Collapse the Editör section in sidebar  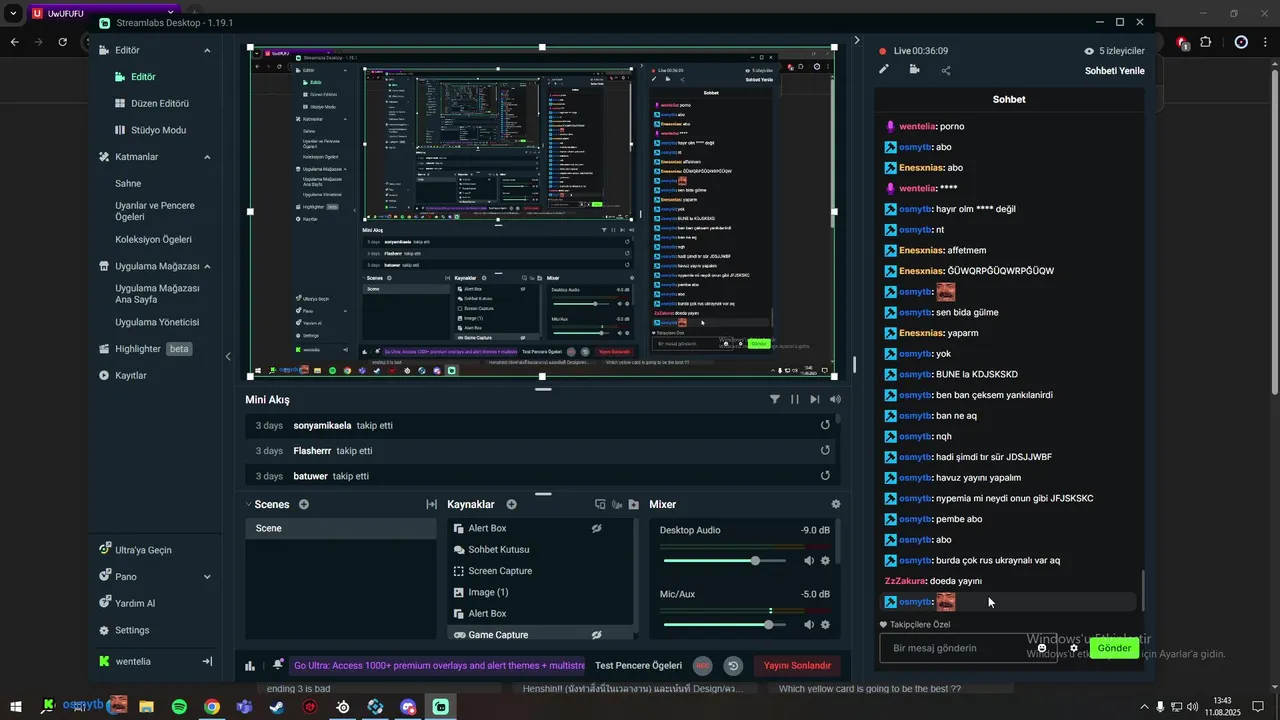click(x=207, y=50)
